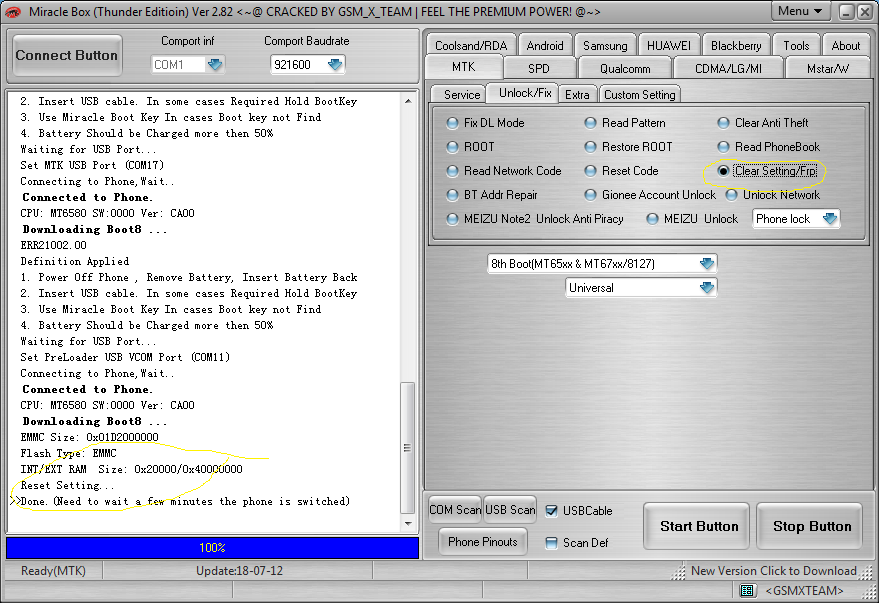Click the 'EMMC Size: 0x01D2000000' log line
The width and height of the screenshot is (879, 603).
[x=90, y=437]
